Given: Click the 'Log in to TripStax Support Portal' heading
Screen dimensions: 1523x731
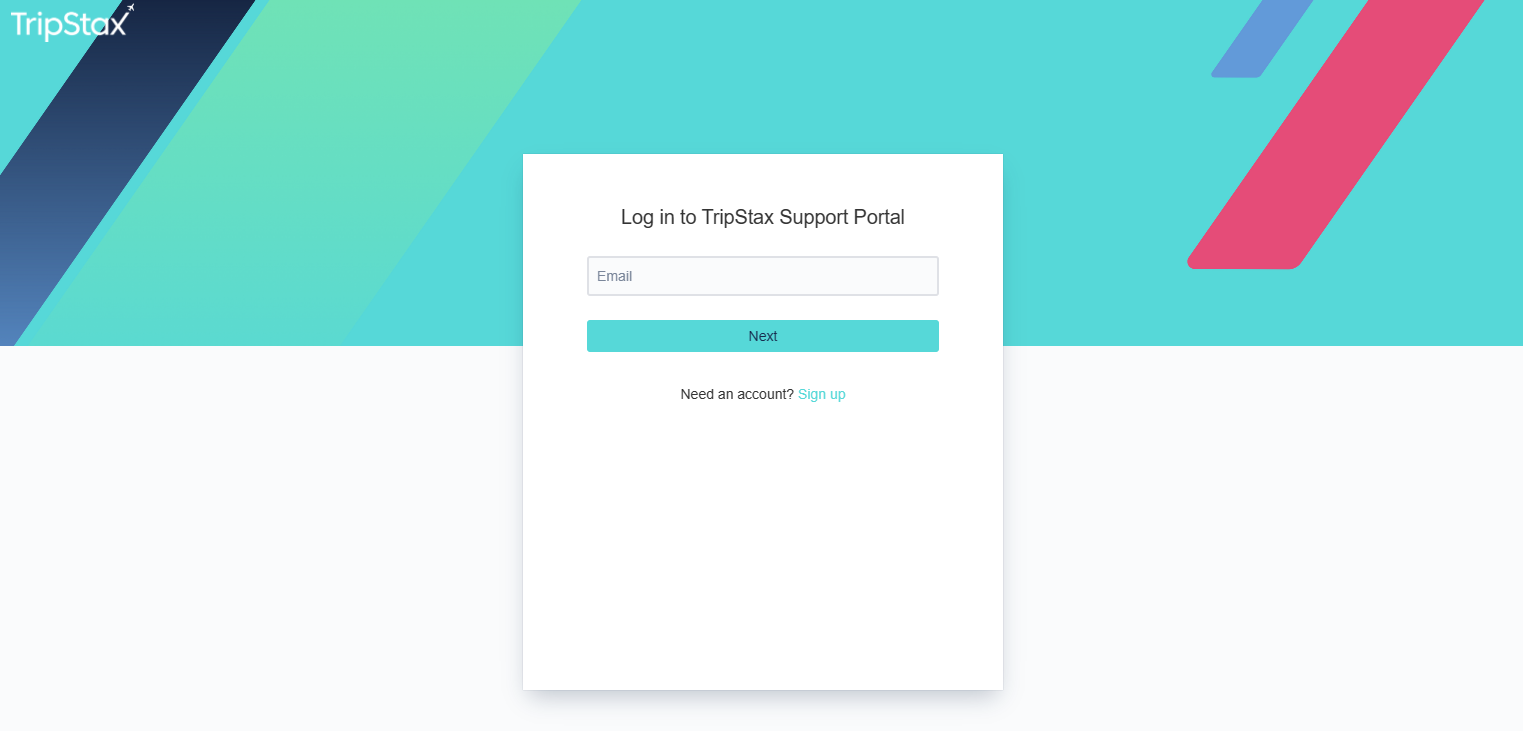Looking at the screenshot, I should coord(762,217).
